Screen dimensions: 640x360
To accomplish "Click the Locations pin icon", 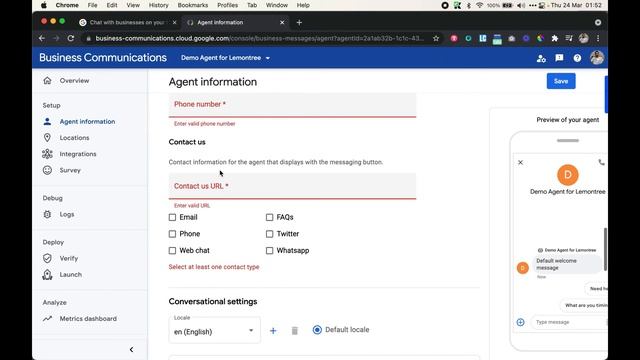I will pos(47,138).
